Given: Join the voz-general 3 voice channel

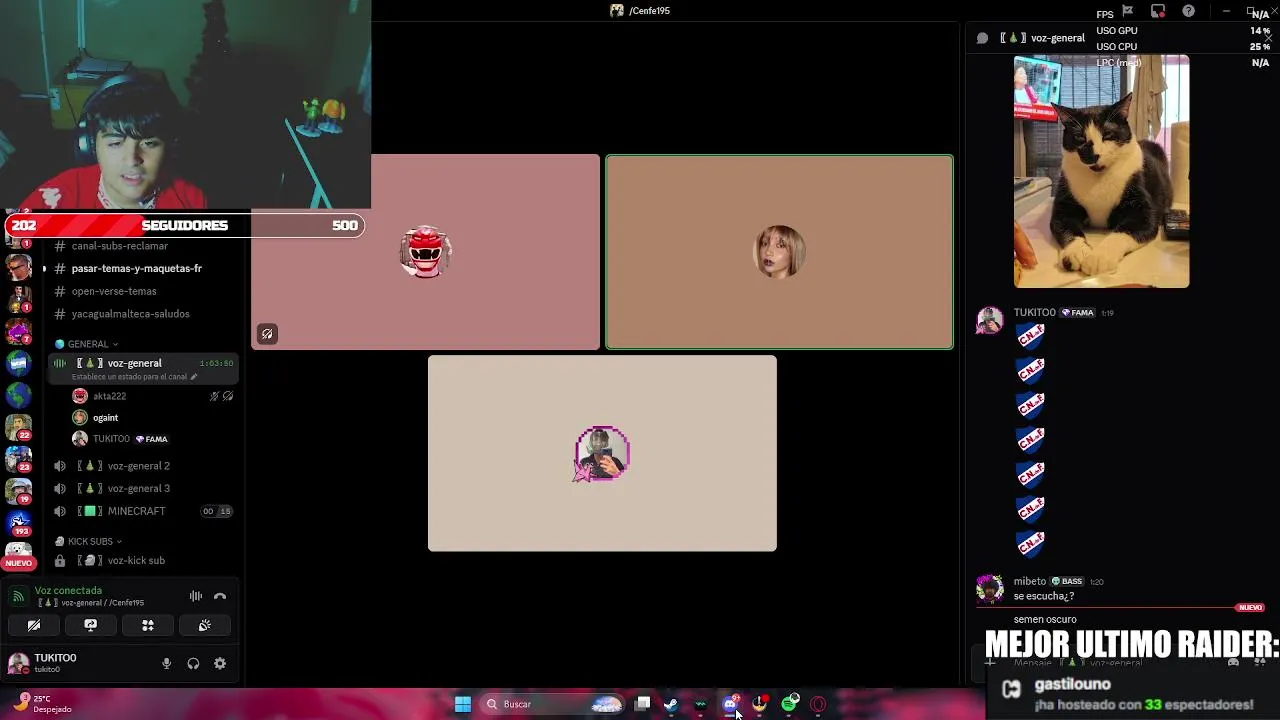Looking at the screenshot, I should point(138,488).
